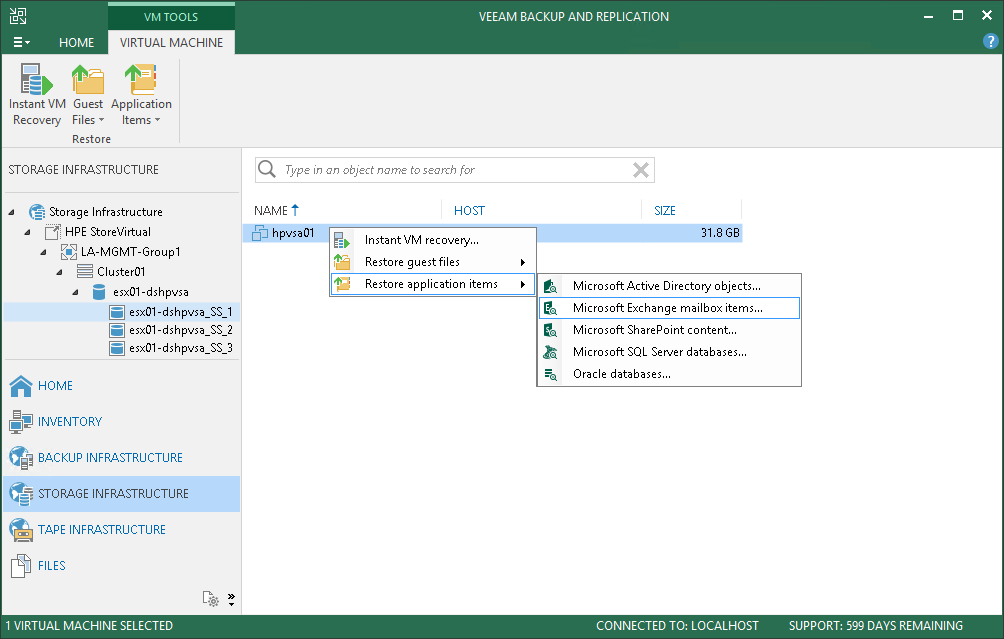
Task: Click the Oracle databases menu icon
Action: click(550, 375)
